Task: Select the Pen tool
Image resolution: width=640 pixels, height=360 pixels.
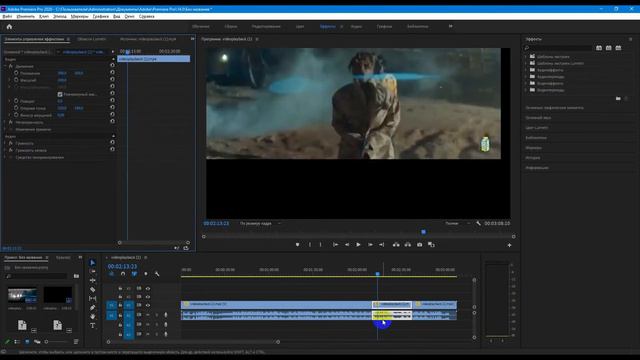Action: [93, 307]
